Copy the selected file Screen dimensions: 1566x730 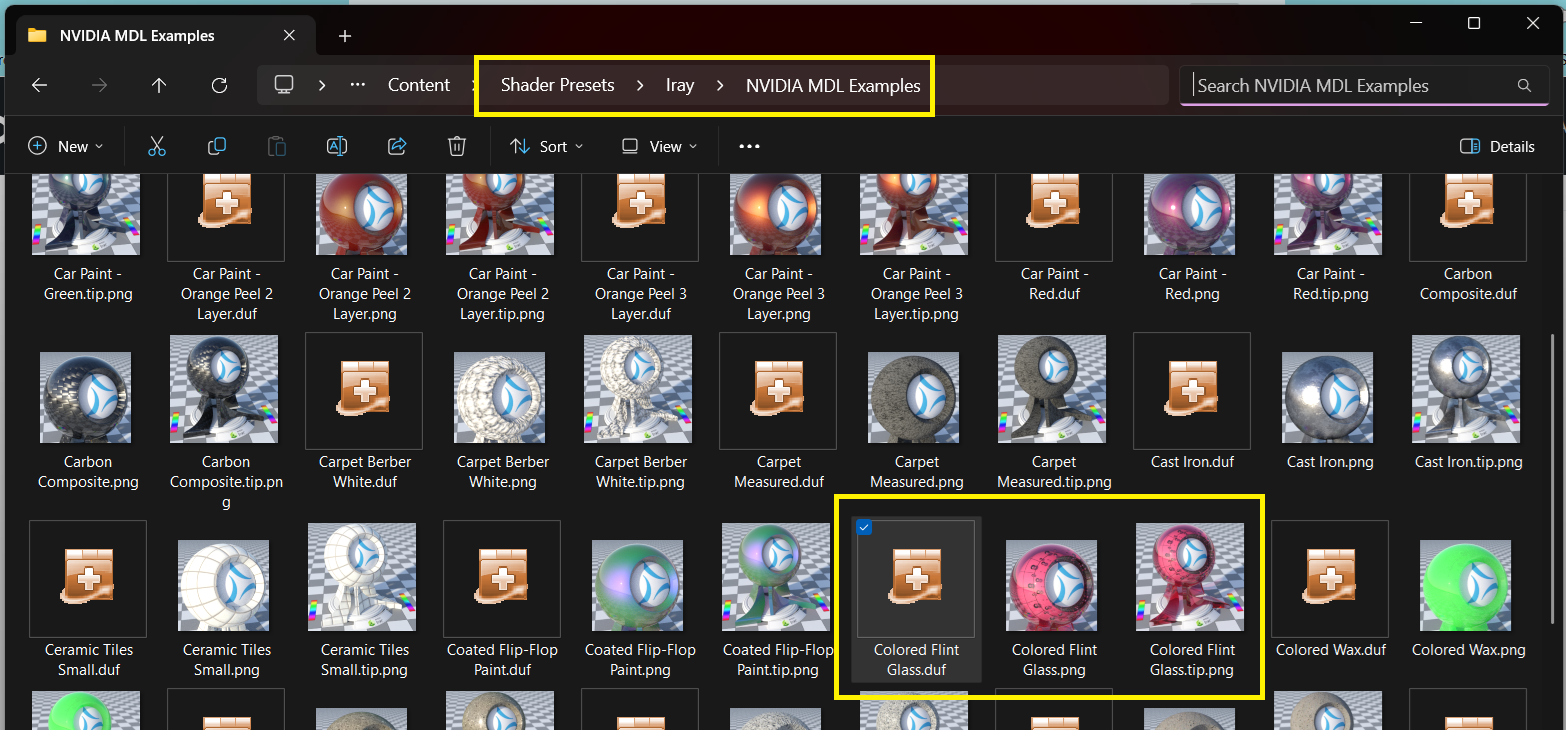pos(217,146)
